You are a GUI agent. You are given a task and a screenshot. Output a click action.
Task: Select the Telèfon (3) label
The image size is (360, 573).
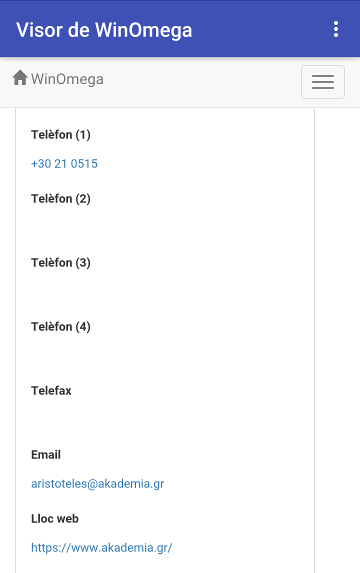(61, 263)
